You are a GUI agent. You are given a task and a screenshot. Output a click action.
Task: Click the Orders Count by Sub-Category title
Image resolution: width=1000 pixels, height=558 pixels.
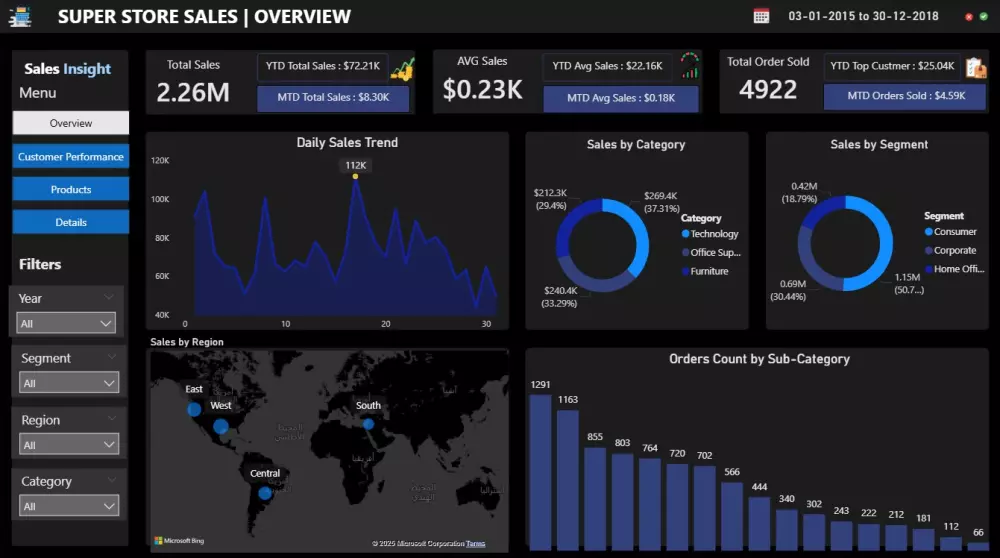pos(759,359)
